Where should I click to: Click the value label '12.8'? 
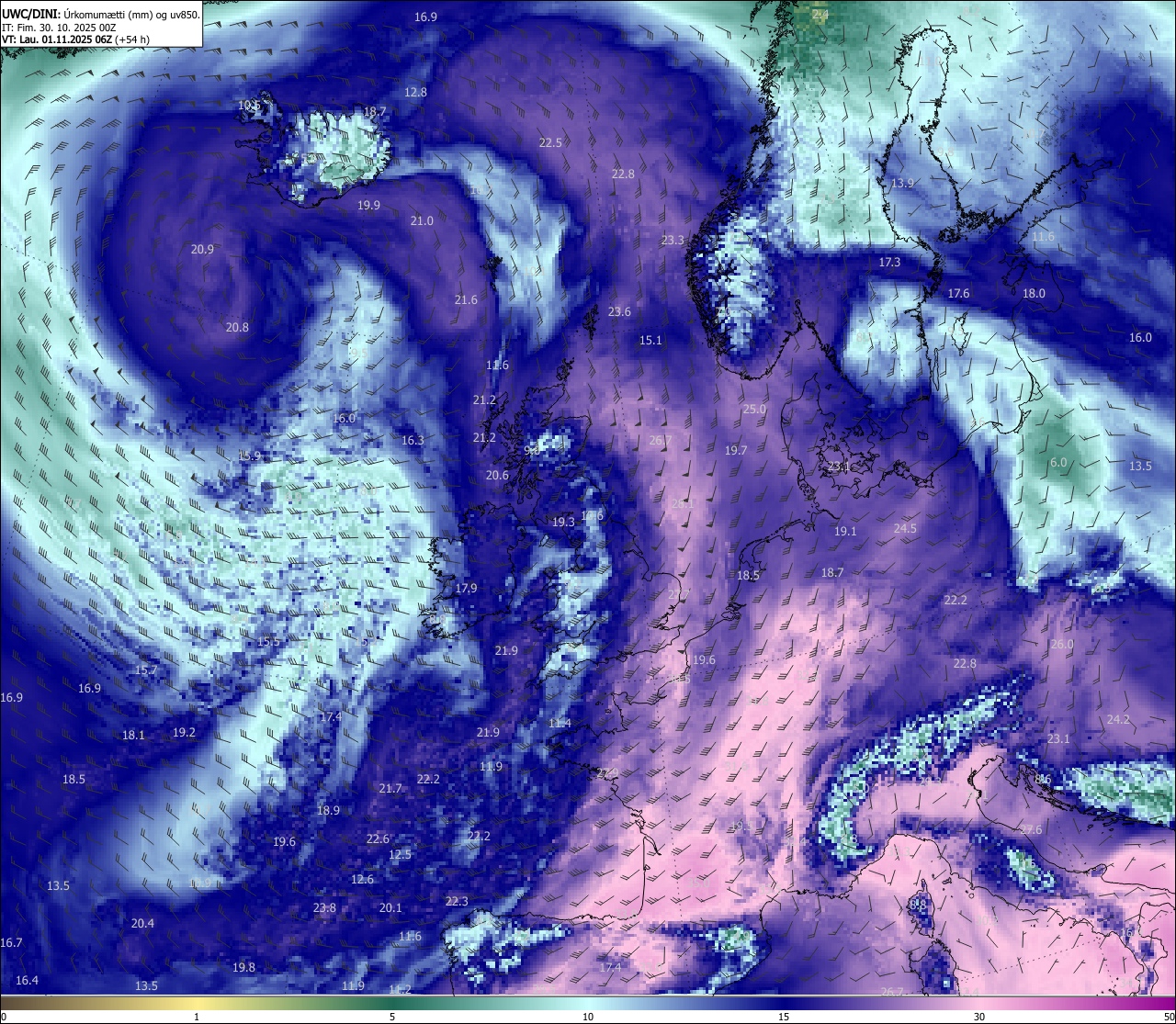pyautogui.click(x=415, y=93)
